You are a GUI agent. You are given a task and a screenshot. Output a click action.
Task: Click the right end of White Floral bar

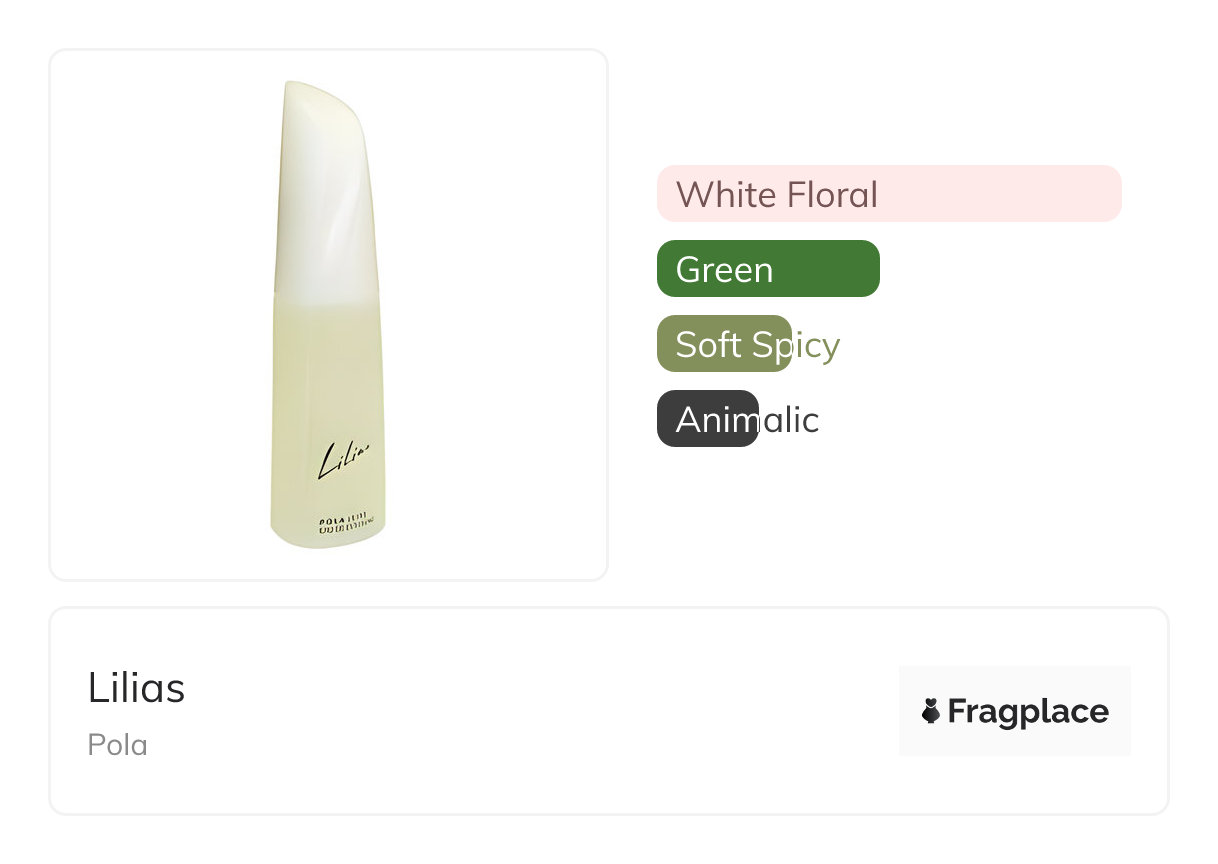pos(1108,193)
